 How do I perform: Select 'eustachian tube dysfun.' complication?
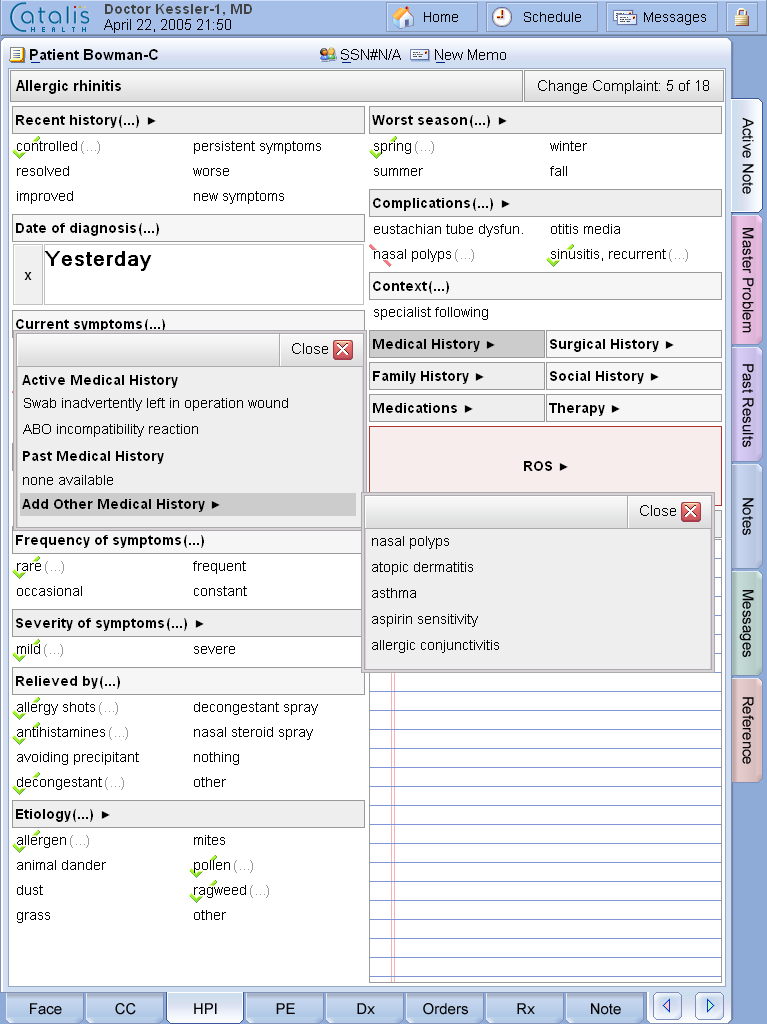pyautogui.click(x=448, y=229)
